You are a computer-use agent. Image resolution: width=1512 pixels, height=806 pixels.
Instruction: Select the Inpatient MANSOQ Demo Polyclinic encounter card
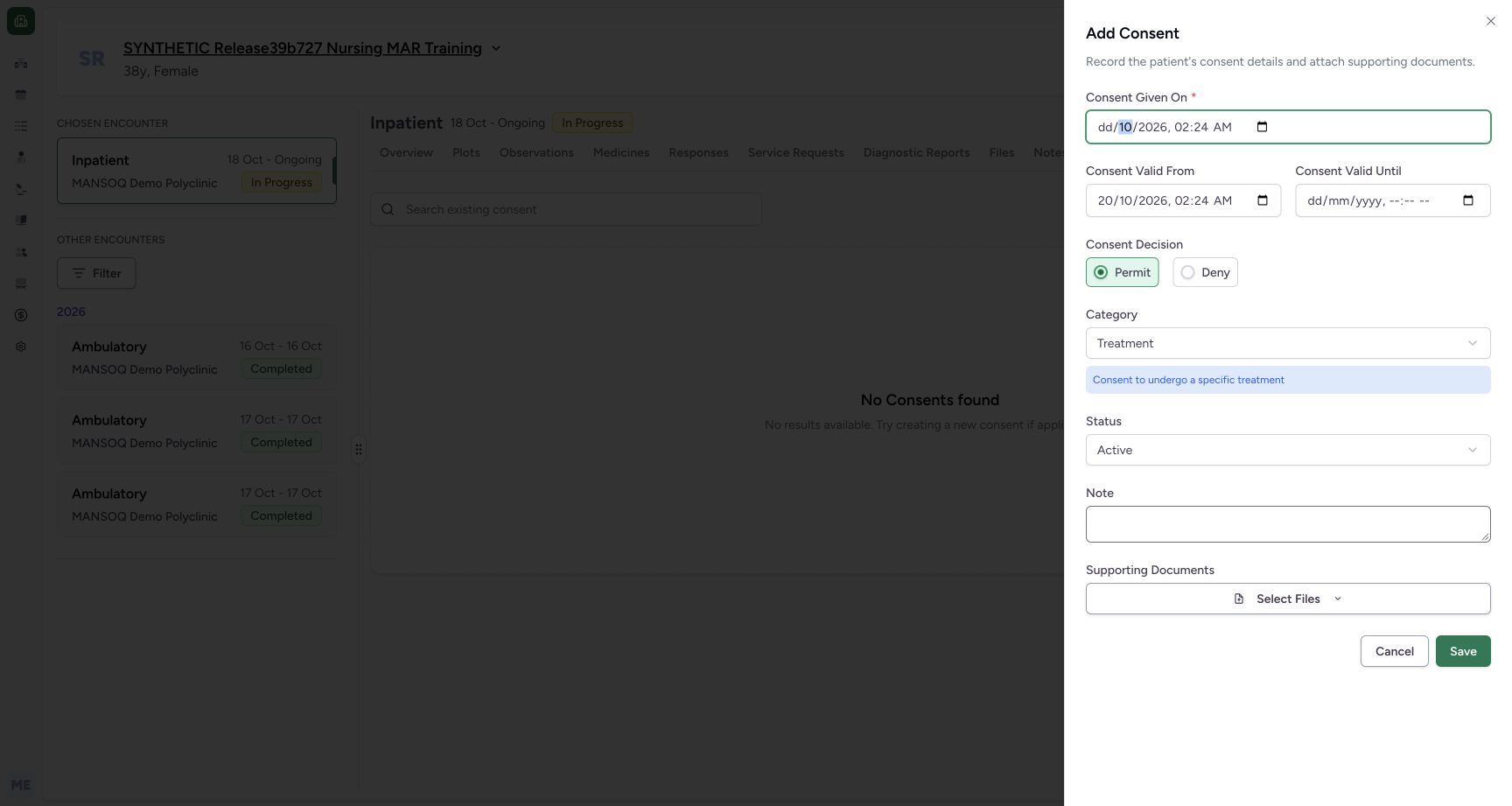tap(197, 171)
